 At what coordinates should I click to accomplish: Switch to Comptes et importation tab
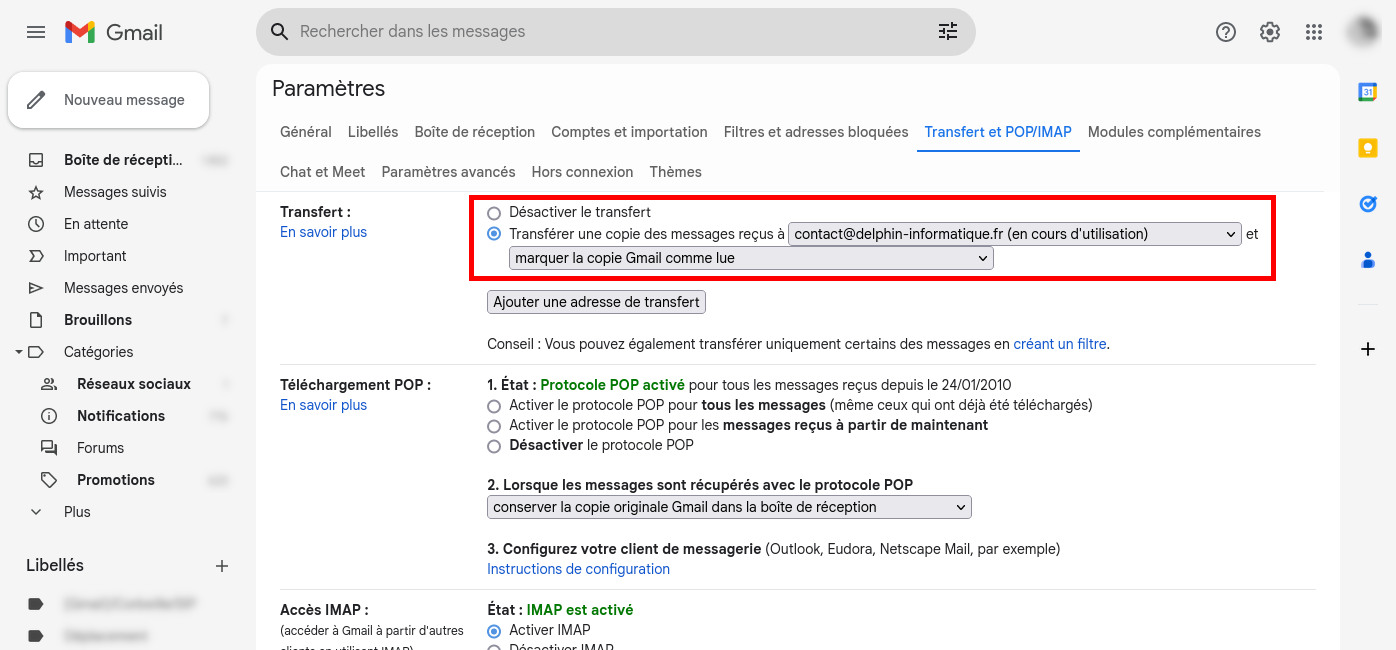(x=629, y=132)
